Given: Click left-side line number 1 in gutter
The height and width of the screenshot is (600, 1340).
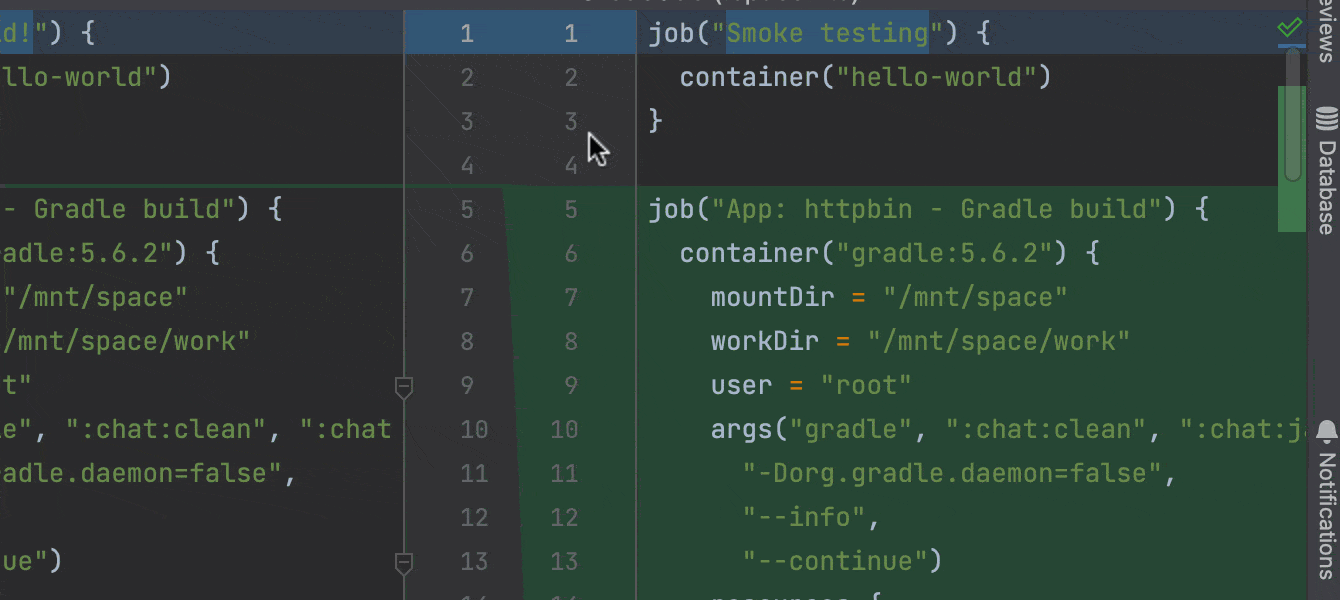Looking at the screenshot, I should [x=467, y=34].
